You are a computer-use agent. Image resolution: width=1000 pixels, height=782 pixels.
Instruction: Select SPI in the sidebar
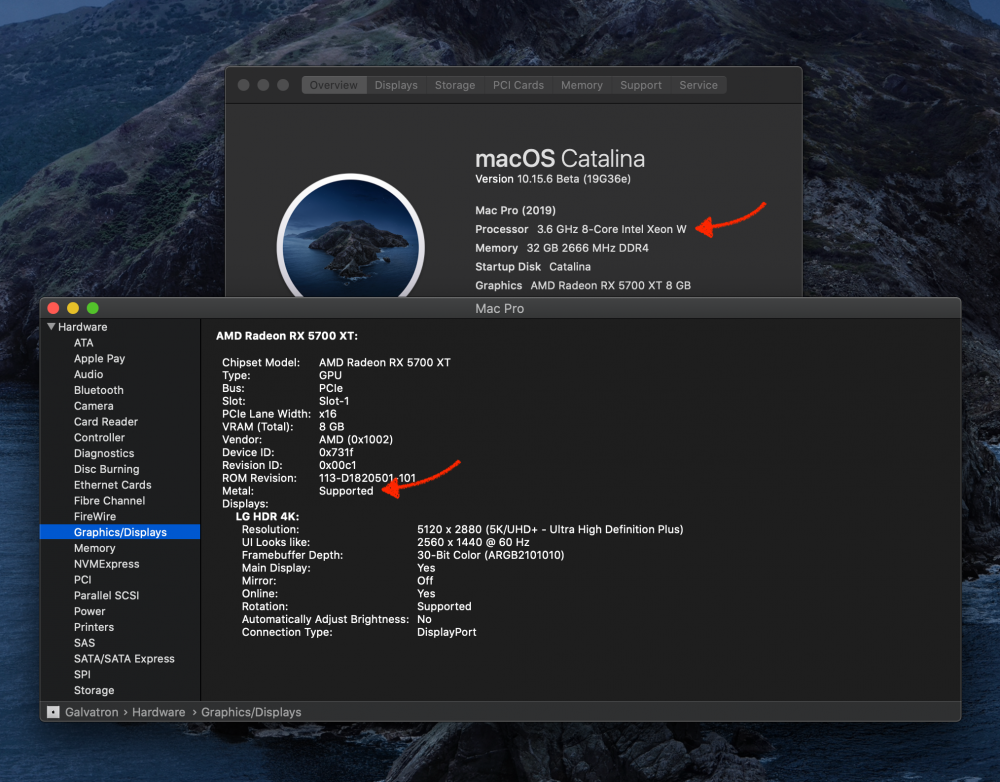point(82,674)
